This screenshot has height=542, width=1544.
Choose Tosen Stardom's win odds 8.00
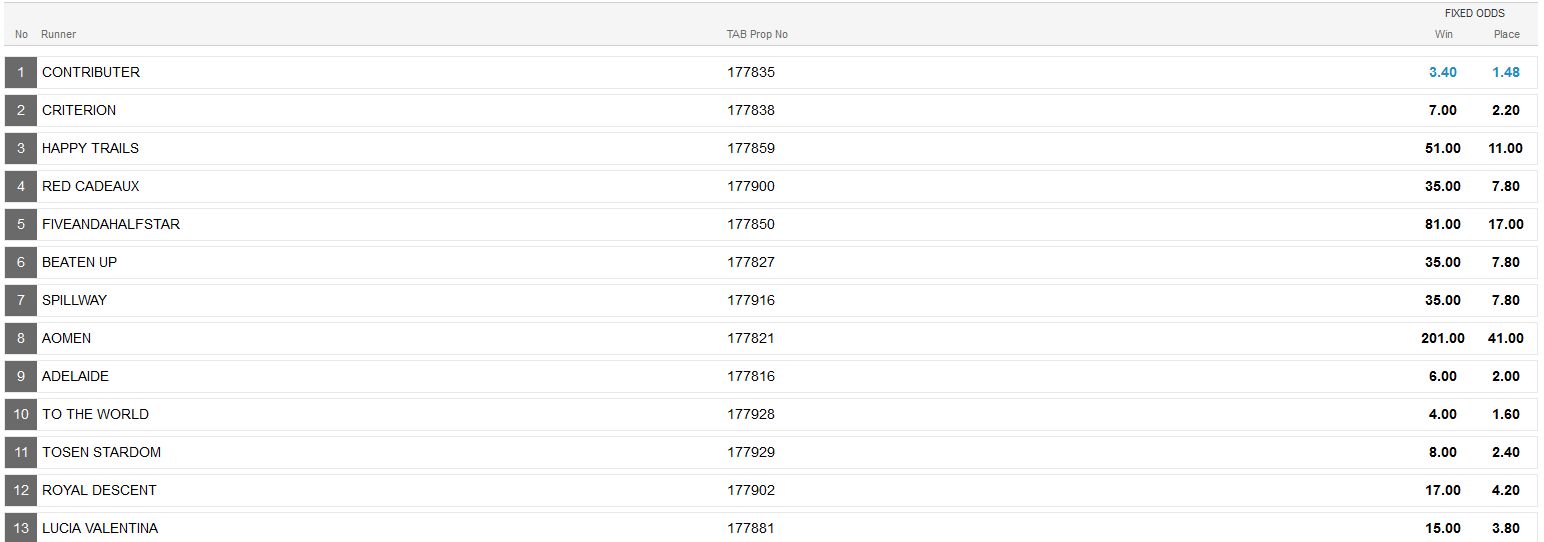tap(1442, 452)
